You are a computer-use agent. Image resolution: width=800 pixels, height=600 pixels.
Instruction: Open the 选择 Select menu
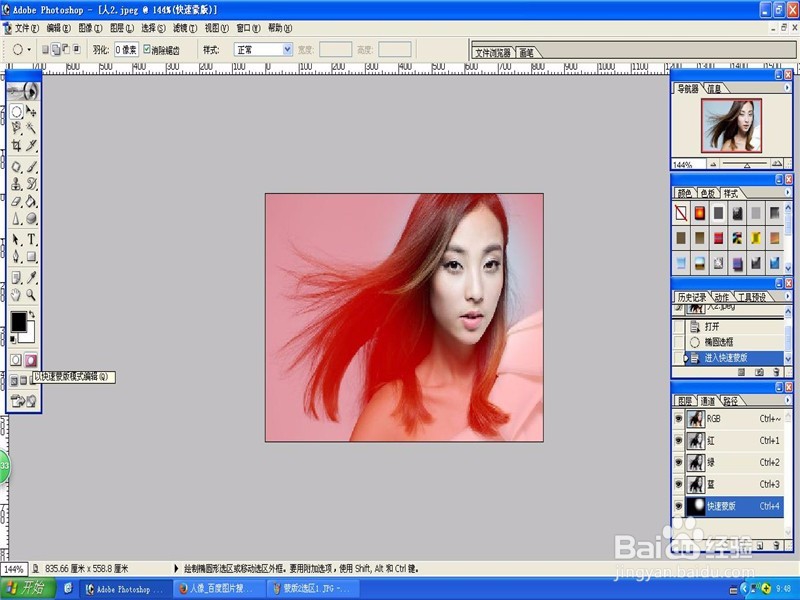[153, 28]
